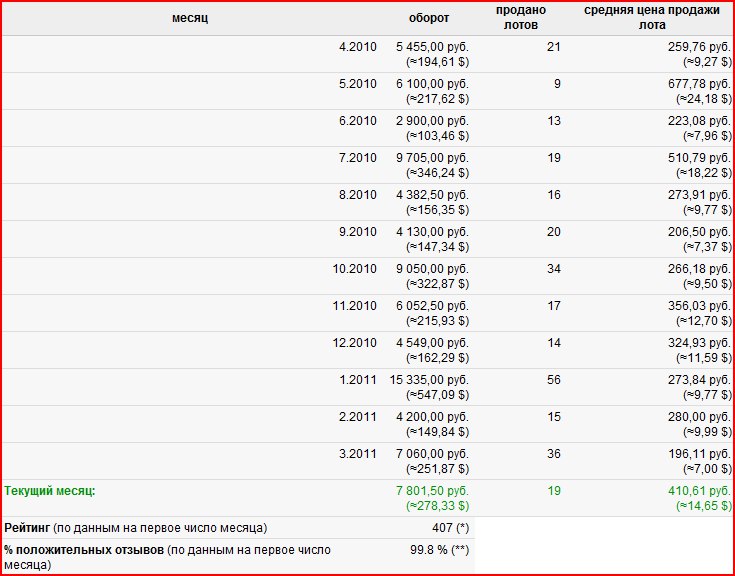
Task: Select the month cell 3.2011
Action: point(358,454)
